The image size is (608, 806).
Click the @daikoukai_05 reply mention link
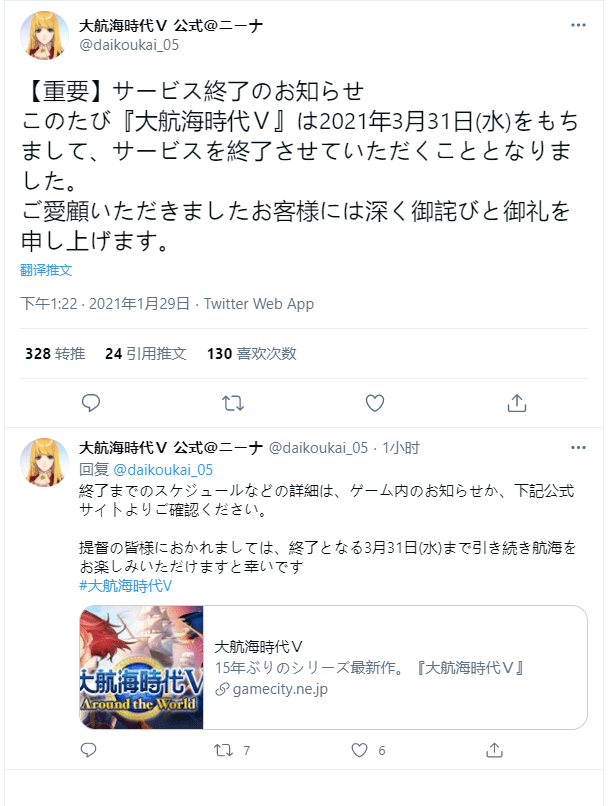click(162, 469)
